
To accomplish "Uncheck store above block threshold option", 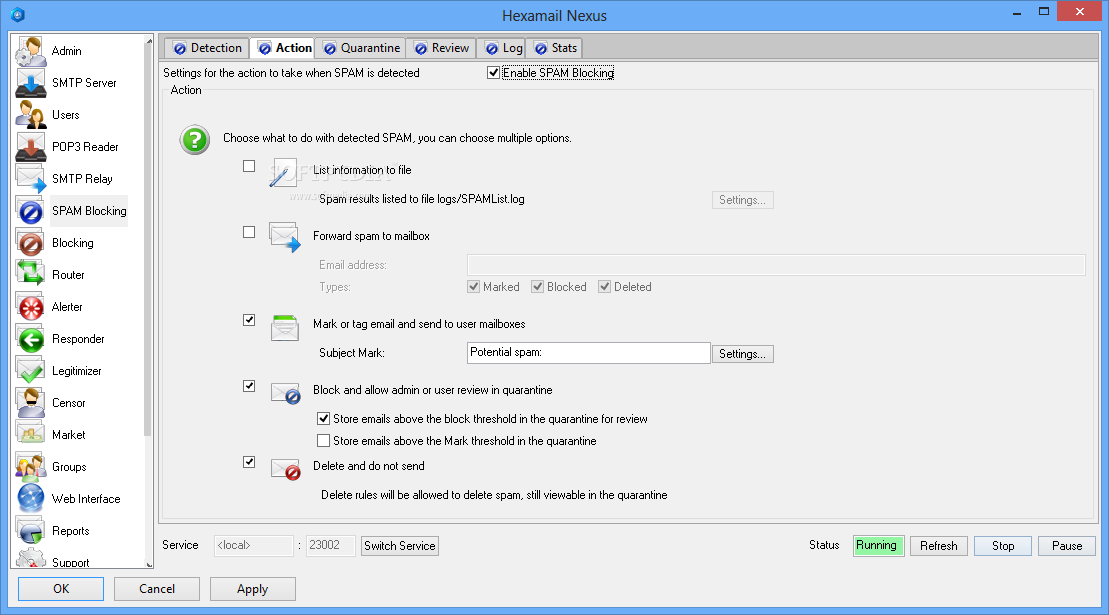I will (x=323, y=418).
